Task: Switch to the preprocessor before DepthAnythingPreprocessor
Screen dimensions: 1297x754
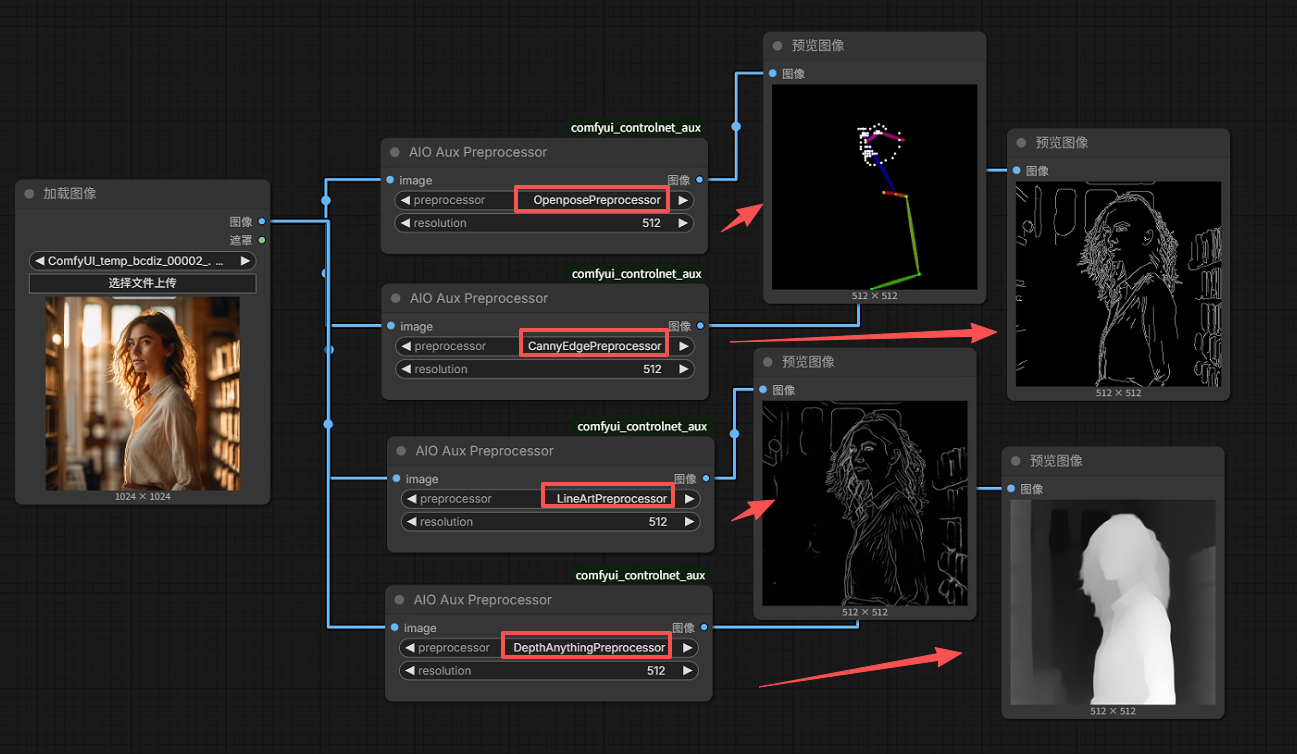Action: 409,648
